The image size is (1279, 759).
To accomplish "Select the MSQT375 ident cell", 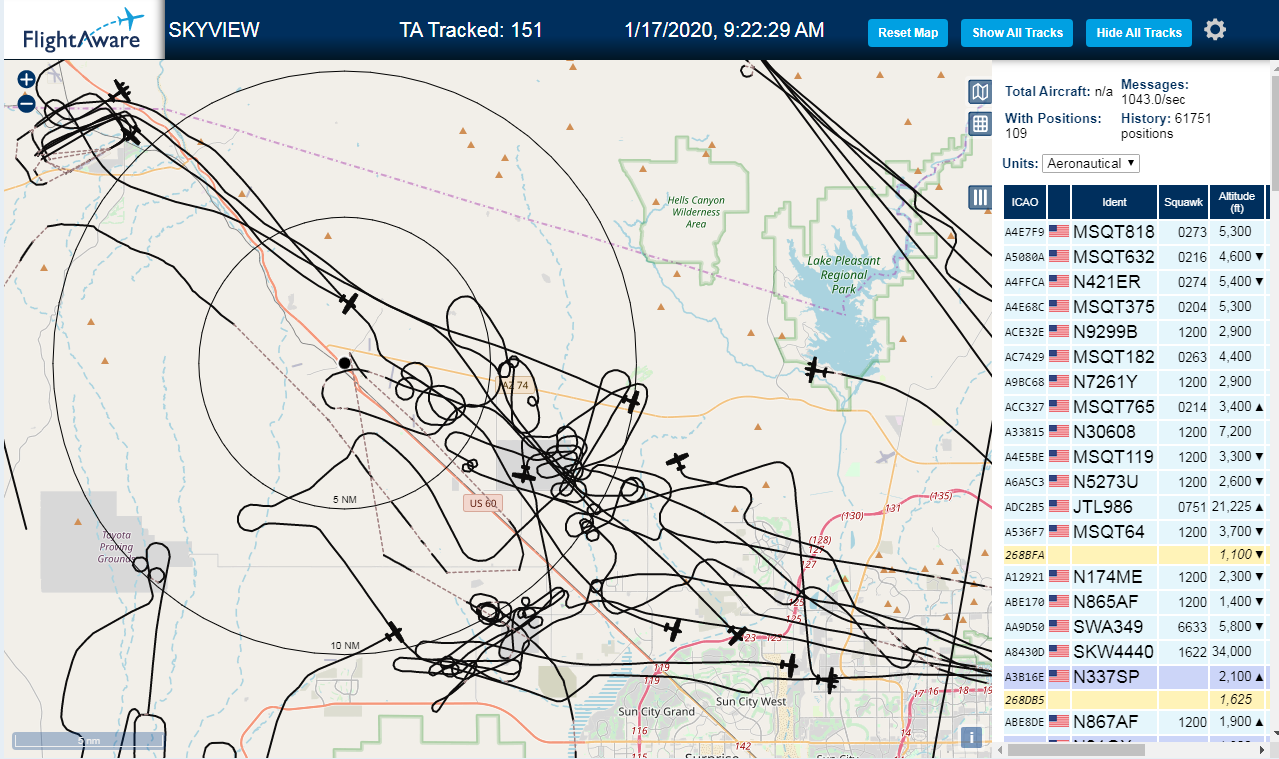I will click(x=1114, y=306).
